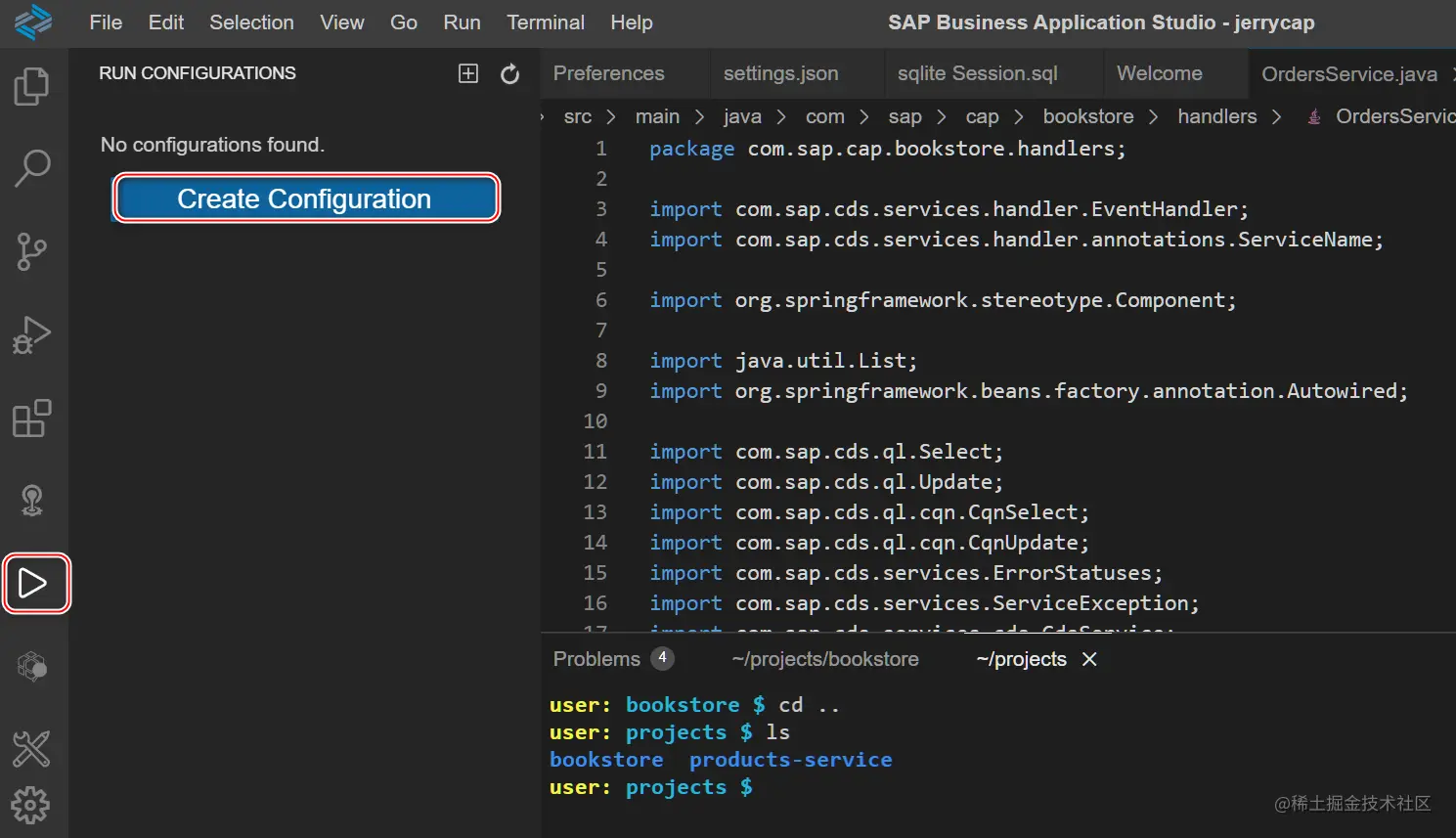The image size is (1456, 838).
Task: Click the bookstore breadcrumb segment
Action: (x=1087, y=116)
